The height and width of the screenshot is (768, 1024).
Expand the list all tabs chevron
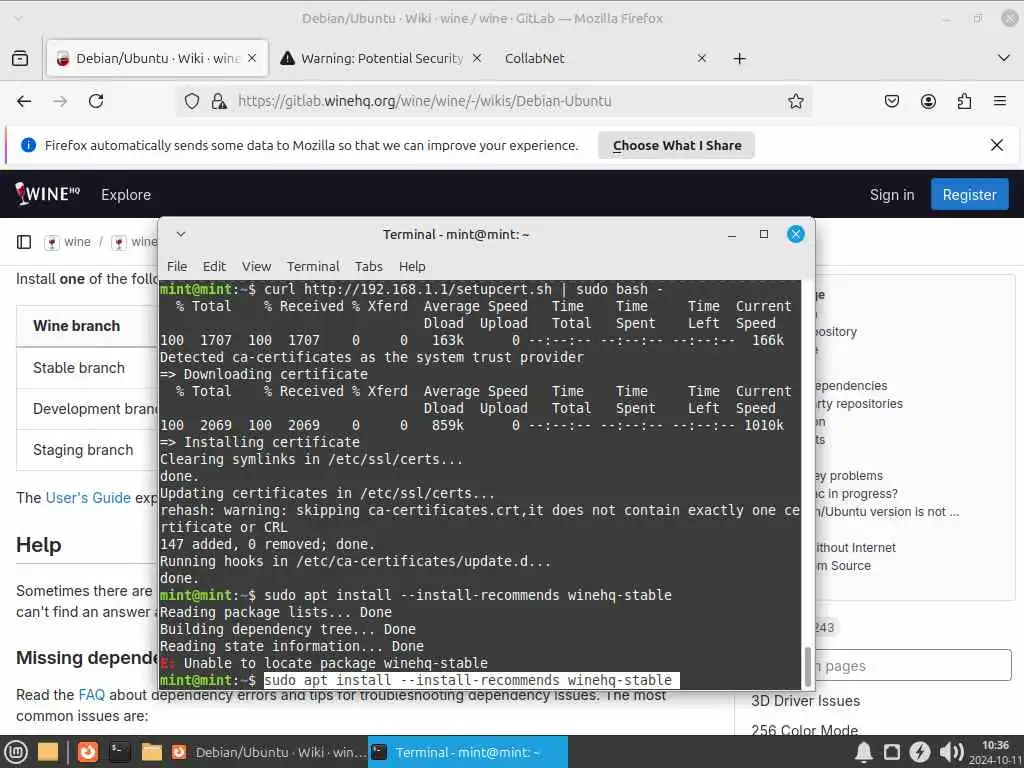(1004, 58)
